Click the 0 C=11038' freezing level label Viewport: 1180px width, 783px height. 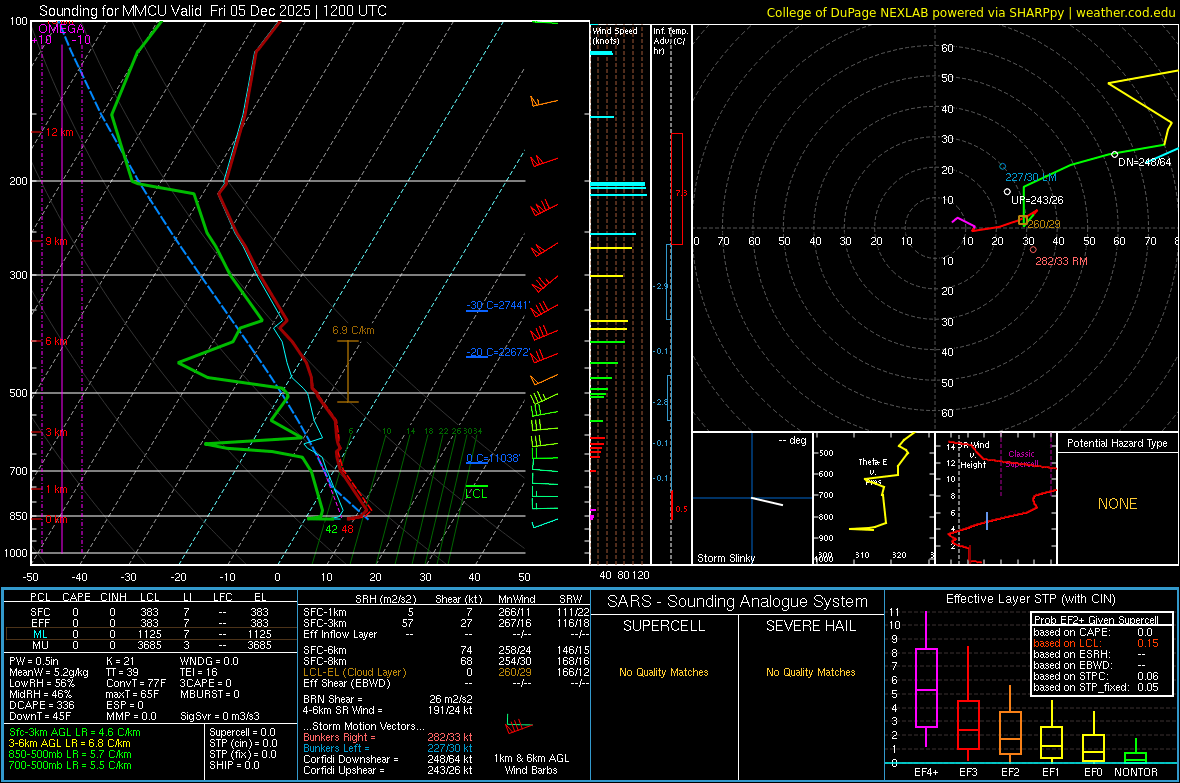click(x=493, y=458)
